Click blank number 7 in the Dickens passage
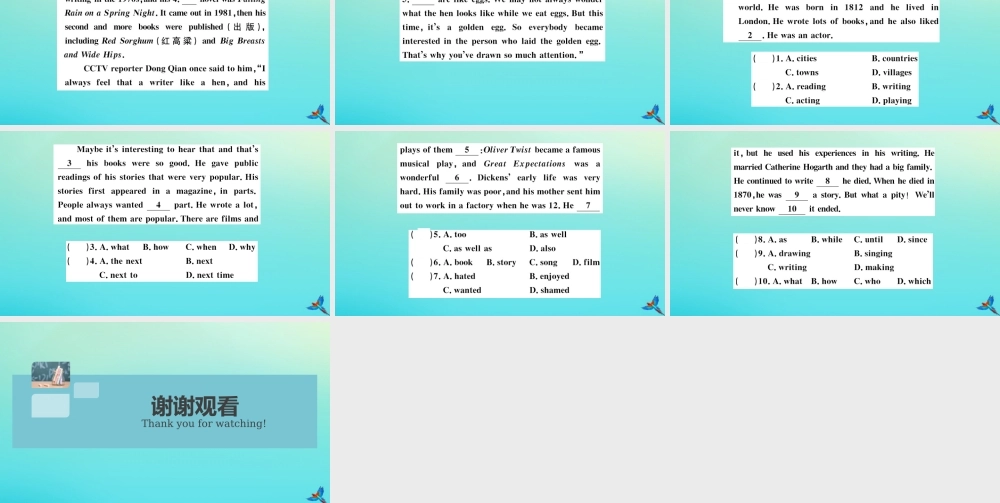1000x503 pixels. coord(588,206)
